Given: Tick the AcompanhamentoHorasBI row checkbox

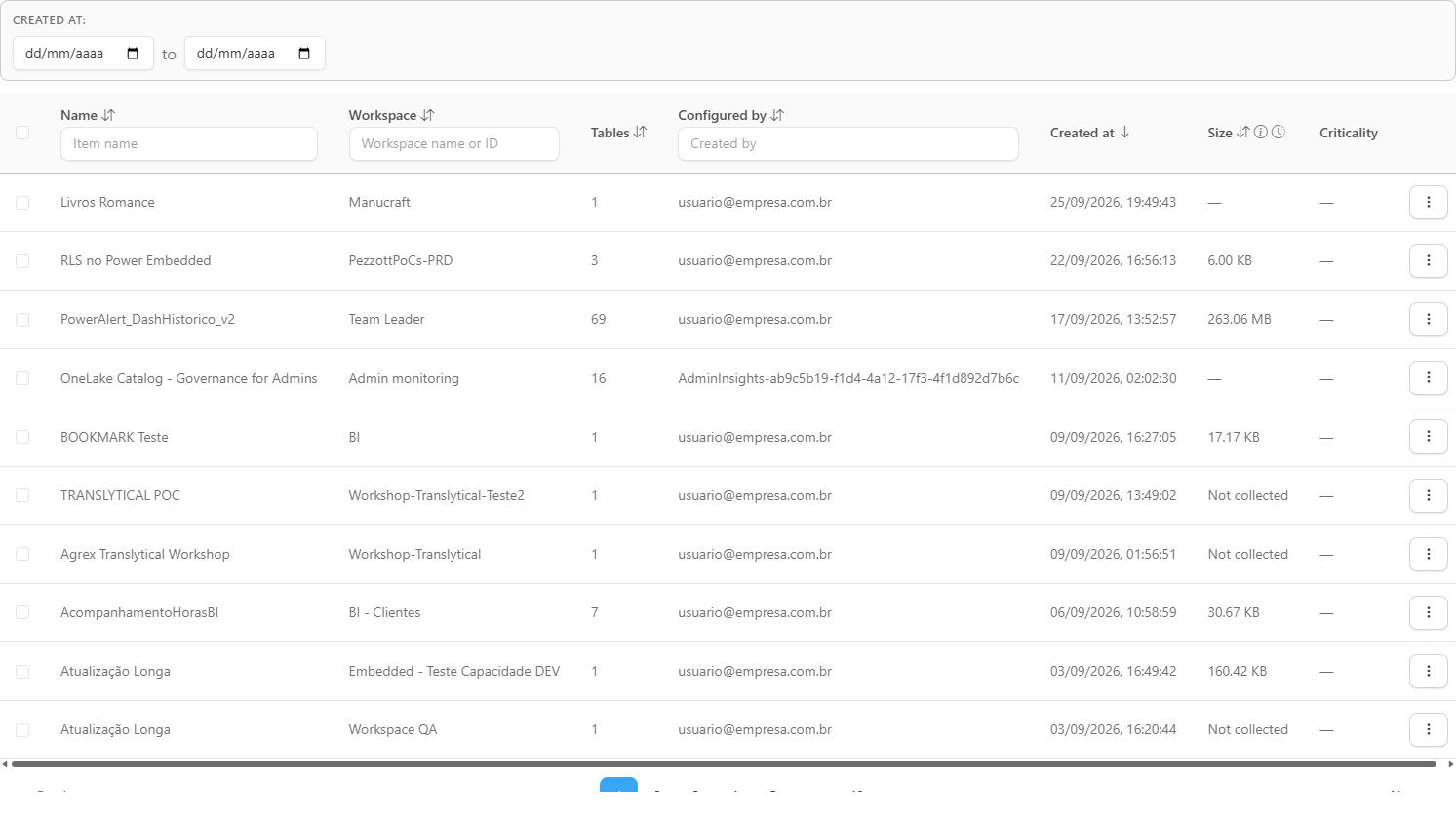Looking at the screenshot, I should click(22, 612).
